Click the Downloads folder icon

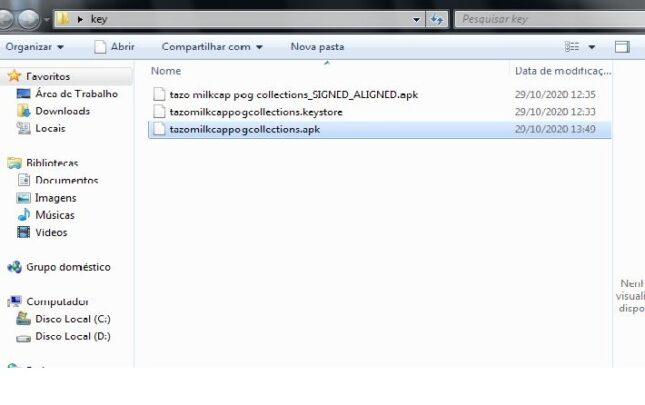coord(23,111)
